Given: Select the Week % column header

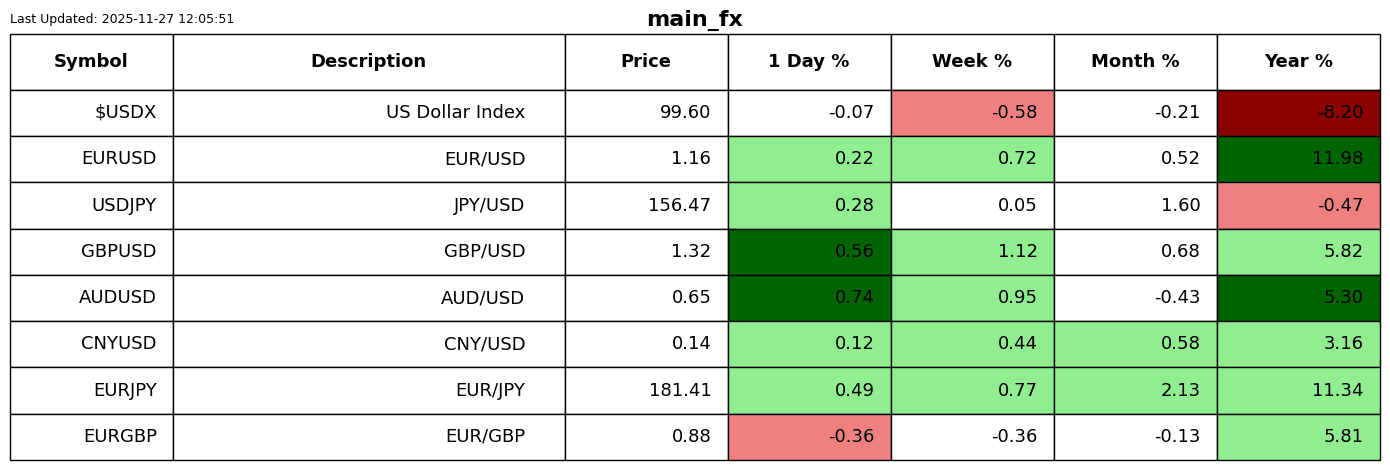Looking at the screenshot, I should [972, 62].
